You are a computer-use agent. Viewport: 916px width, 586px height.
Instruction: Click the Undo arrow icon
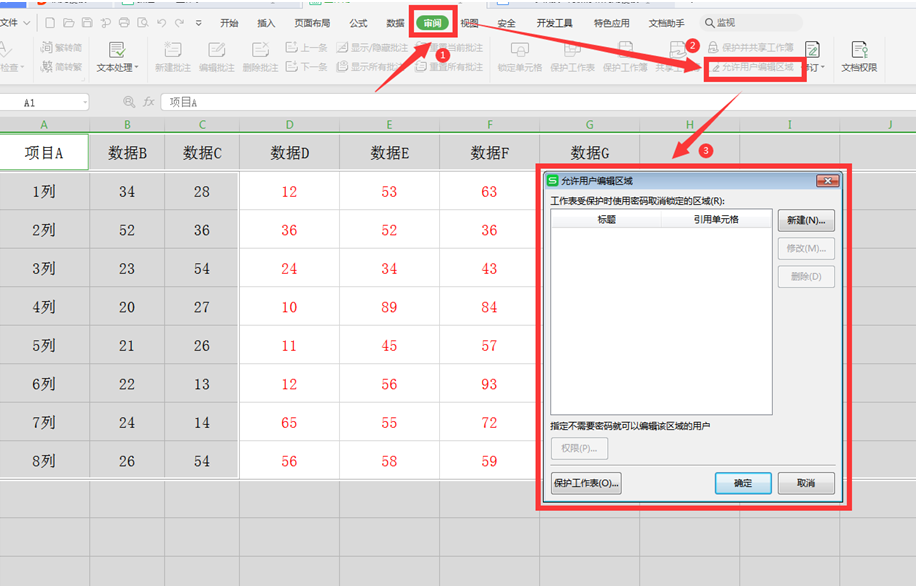coord(162,23)
